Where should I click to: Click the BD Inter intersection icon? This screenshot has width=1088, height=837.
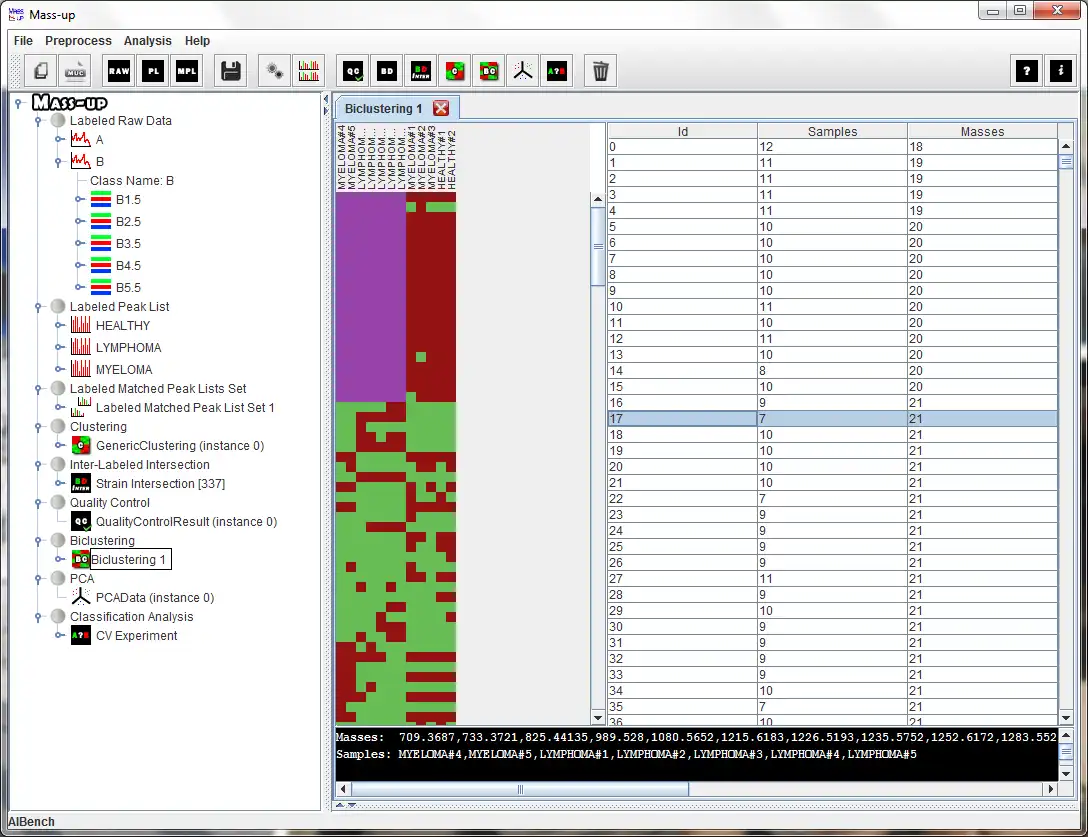pos(421,71)
